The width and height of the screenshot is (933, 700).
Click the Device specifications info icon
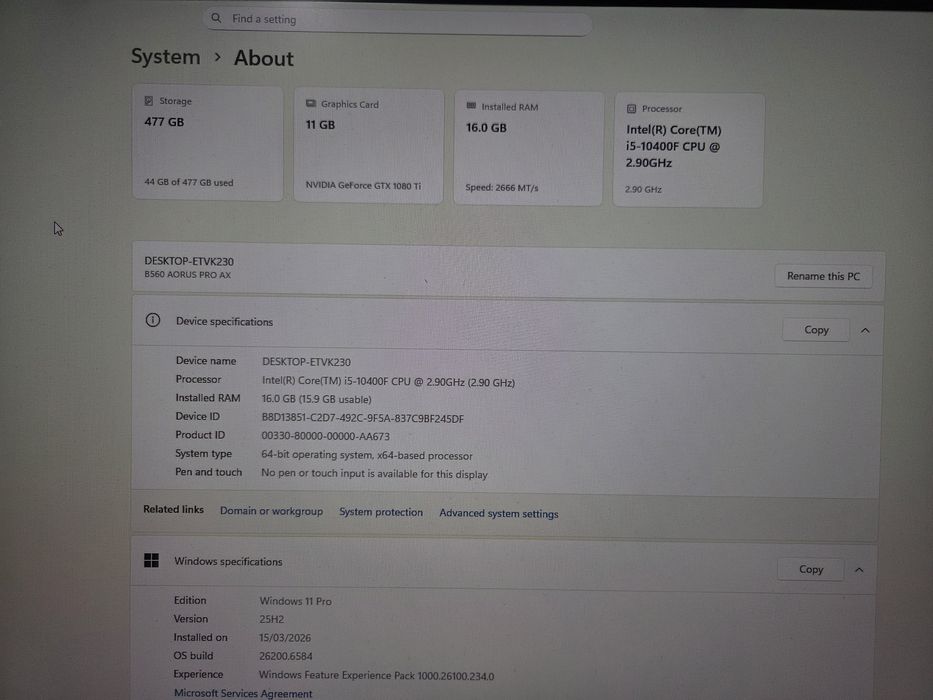153,320
